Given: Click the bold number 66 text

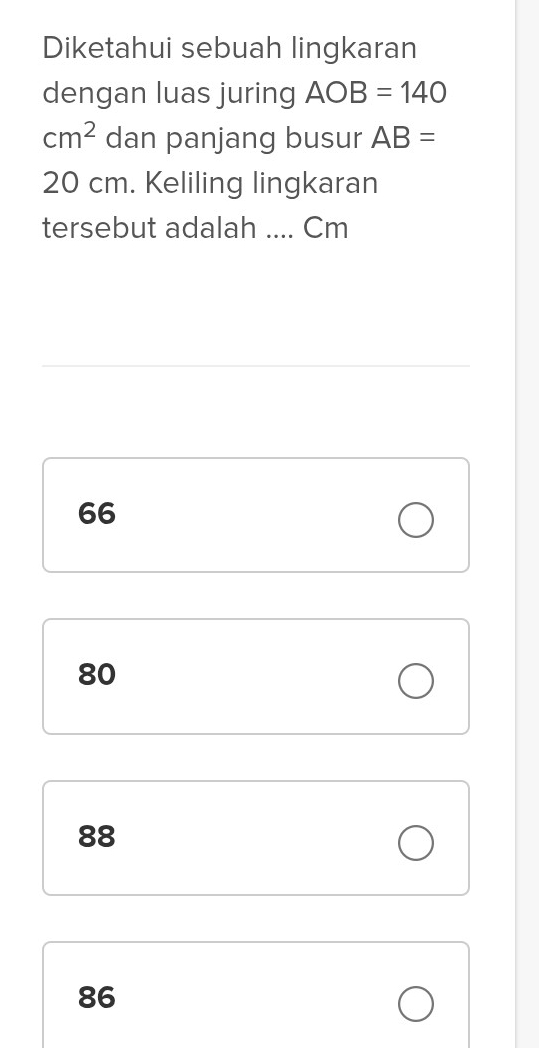Looking at the screenshot, I should (x=97, y=513).
